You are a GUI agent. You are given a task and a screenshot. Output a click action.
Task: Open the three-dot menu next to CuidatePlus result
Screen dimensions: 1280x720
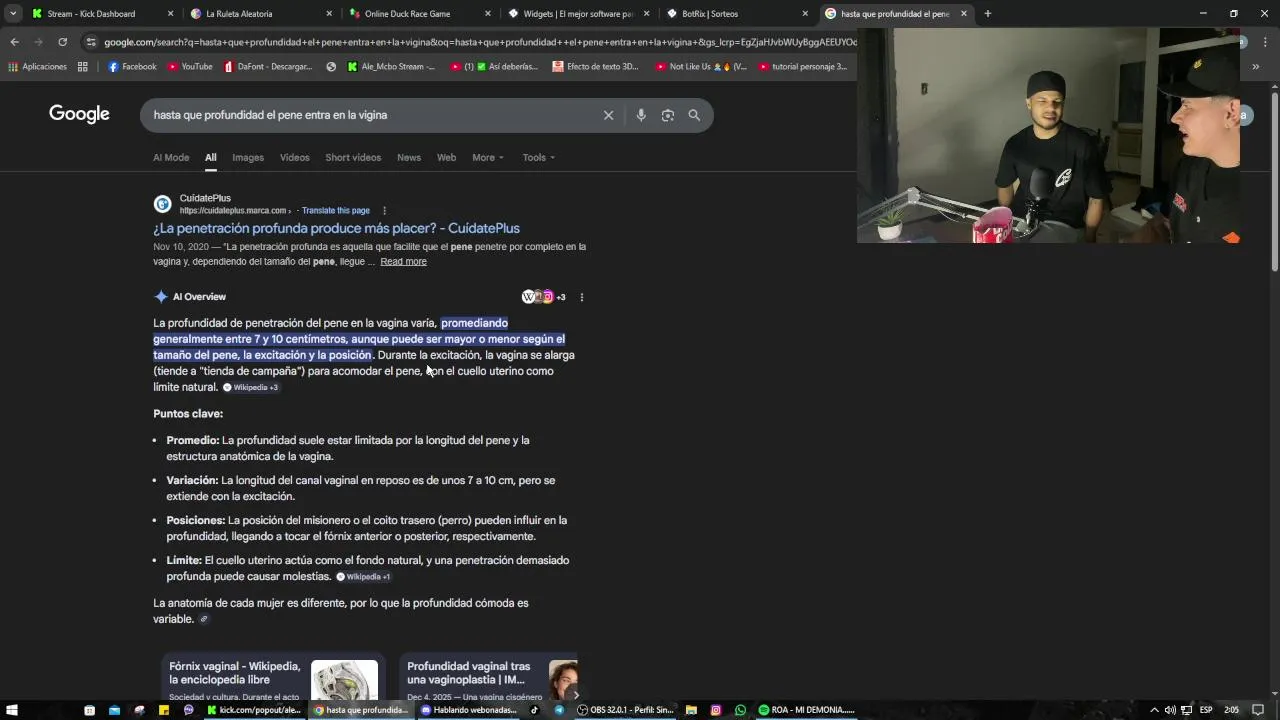coord(384,211)
